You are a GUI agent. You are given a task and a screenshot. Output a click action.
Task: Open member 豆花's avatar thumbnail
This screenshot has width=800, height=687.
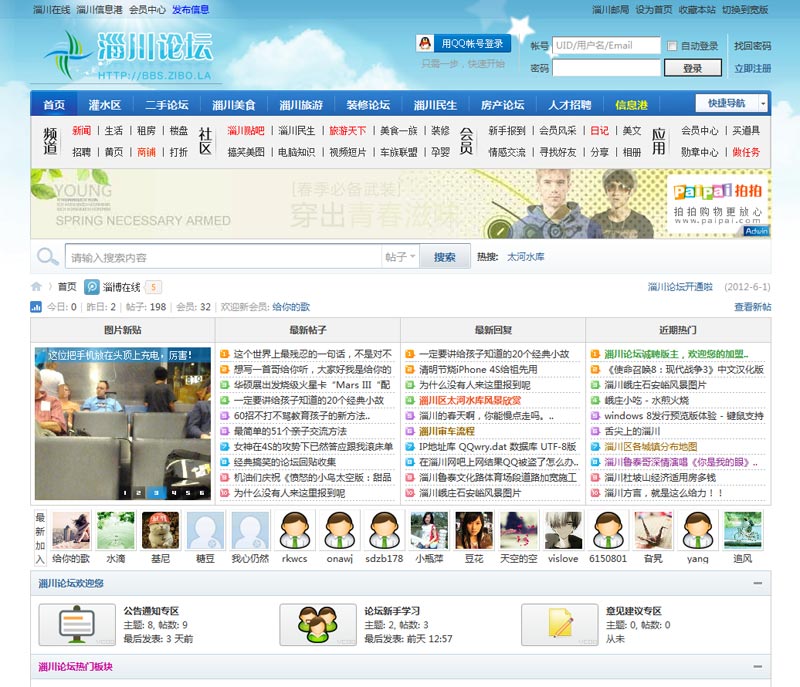coord(475,531)
